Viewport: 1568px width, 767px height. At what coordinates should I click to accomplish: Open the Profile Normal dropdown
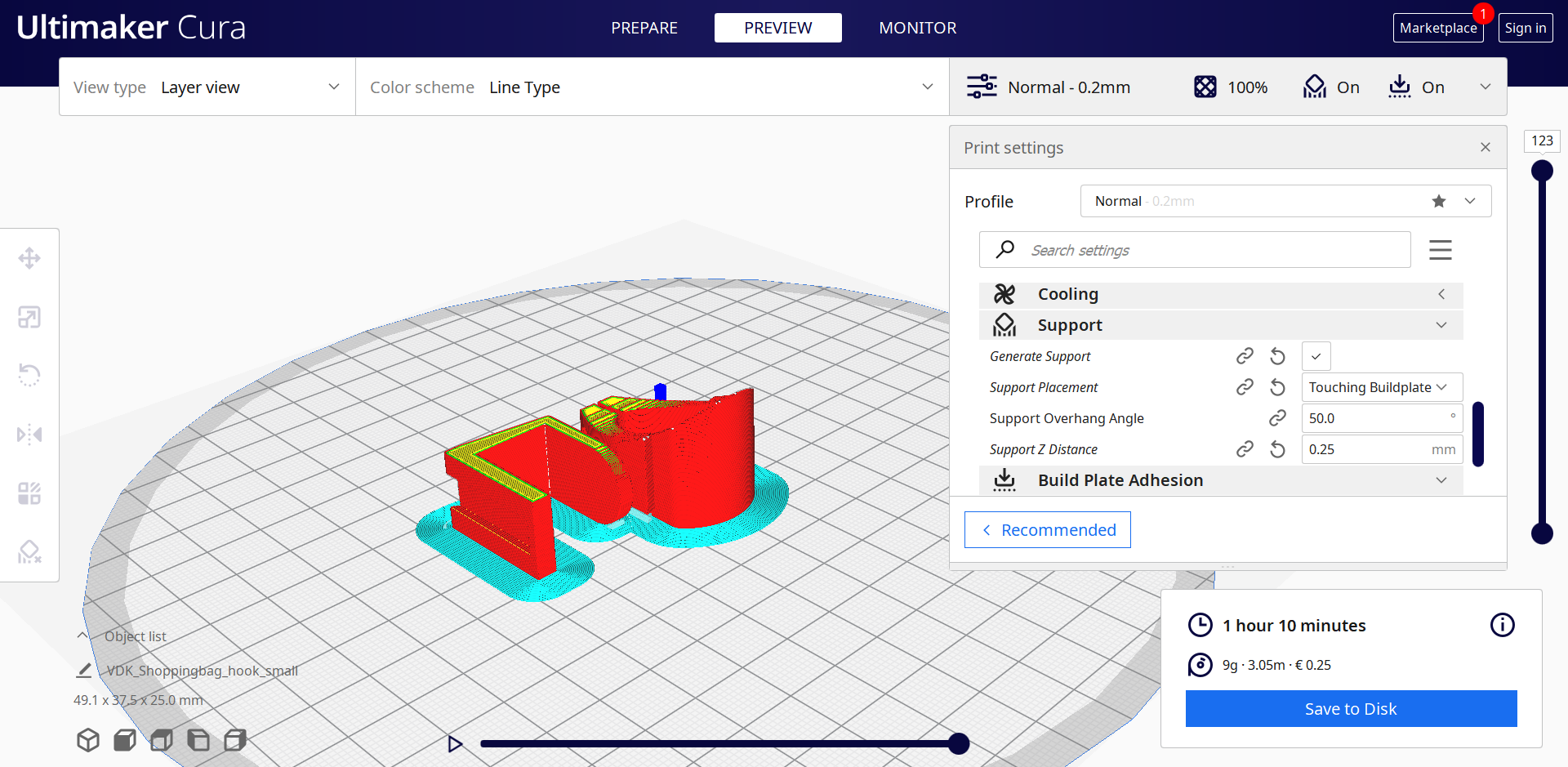(x=1286, y=201)
